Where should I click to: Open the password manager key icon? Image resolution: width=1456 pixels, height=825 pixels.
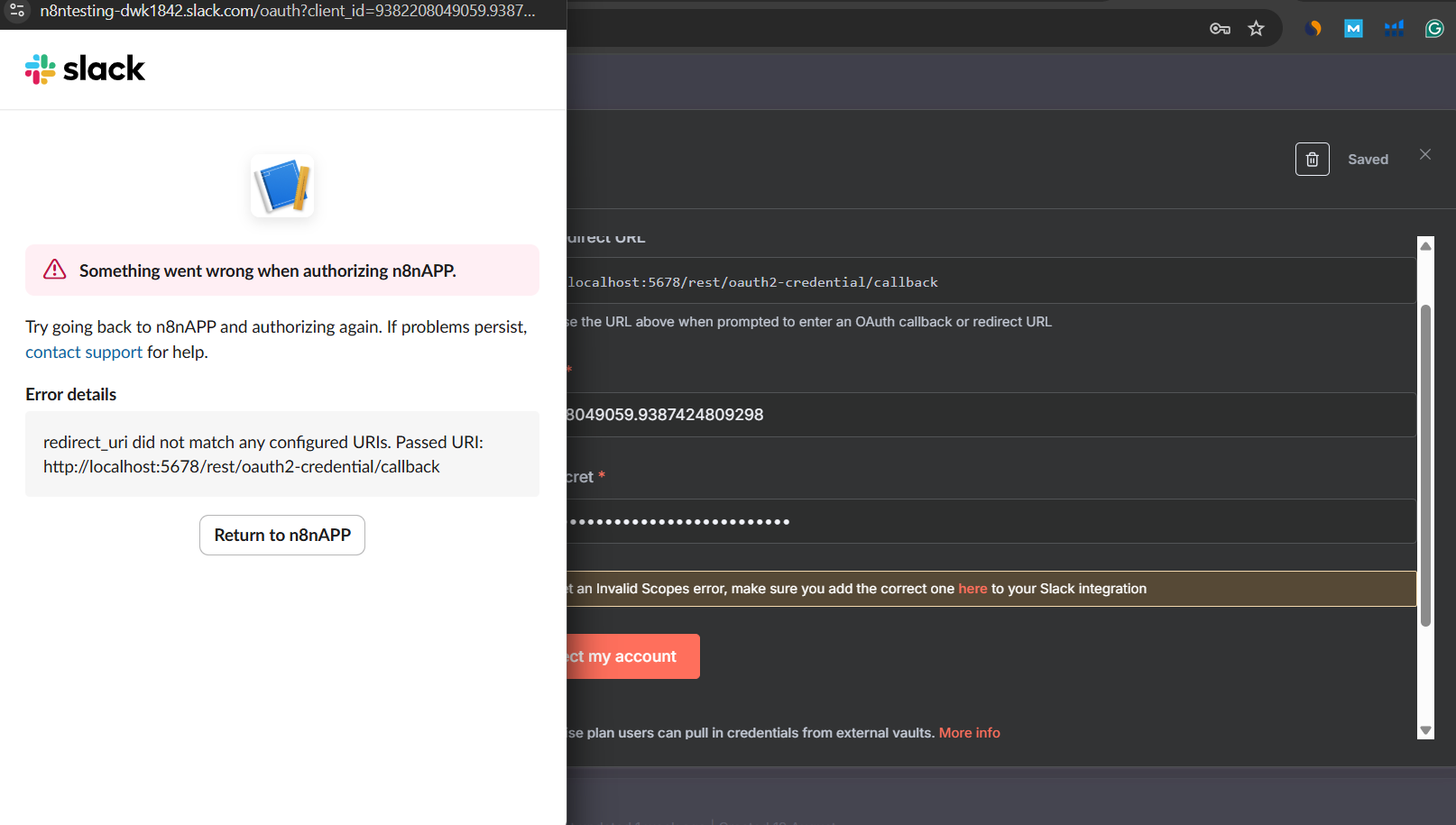coord(1220,29)
